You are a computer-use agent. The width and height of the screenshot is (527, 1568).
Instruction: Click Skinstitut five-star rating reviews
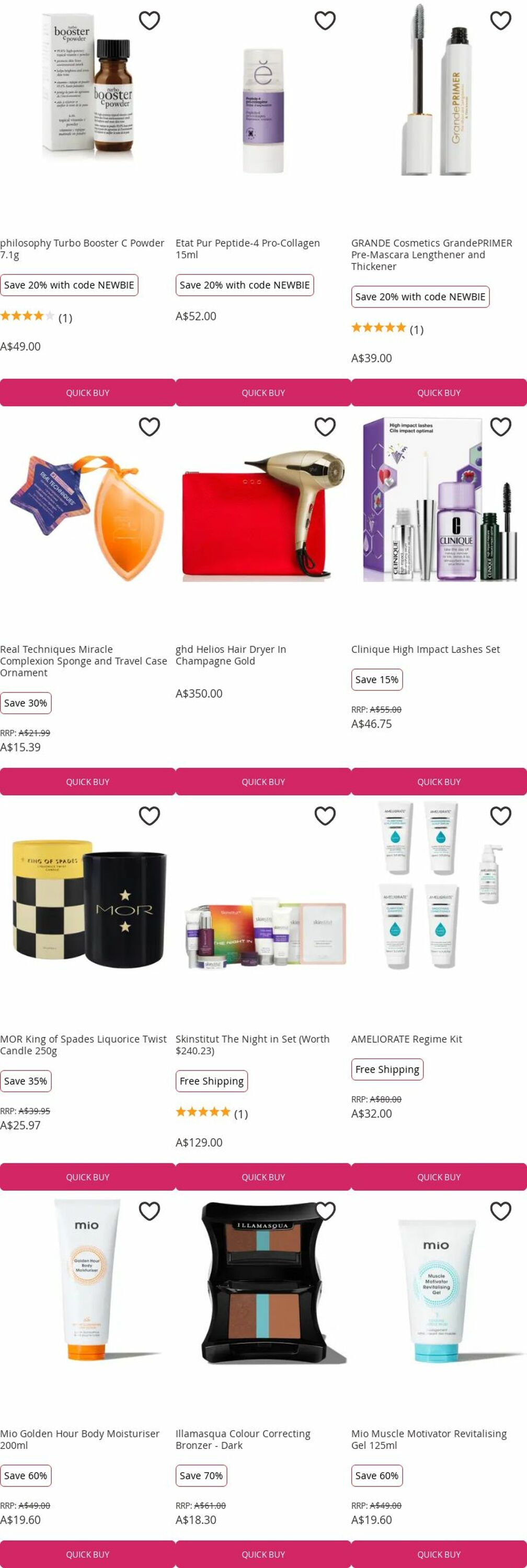[211, 1113]
